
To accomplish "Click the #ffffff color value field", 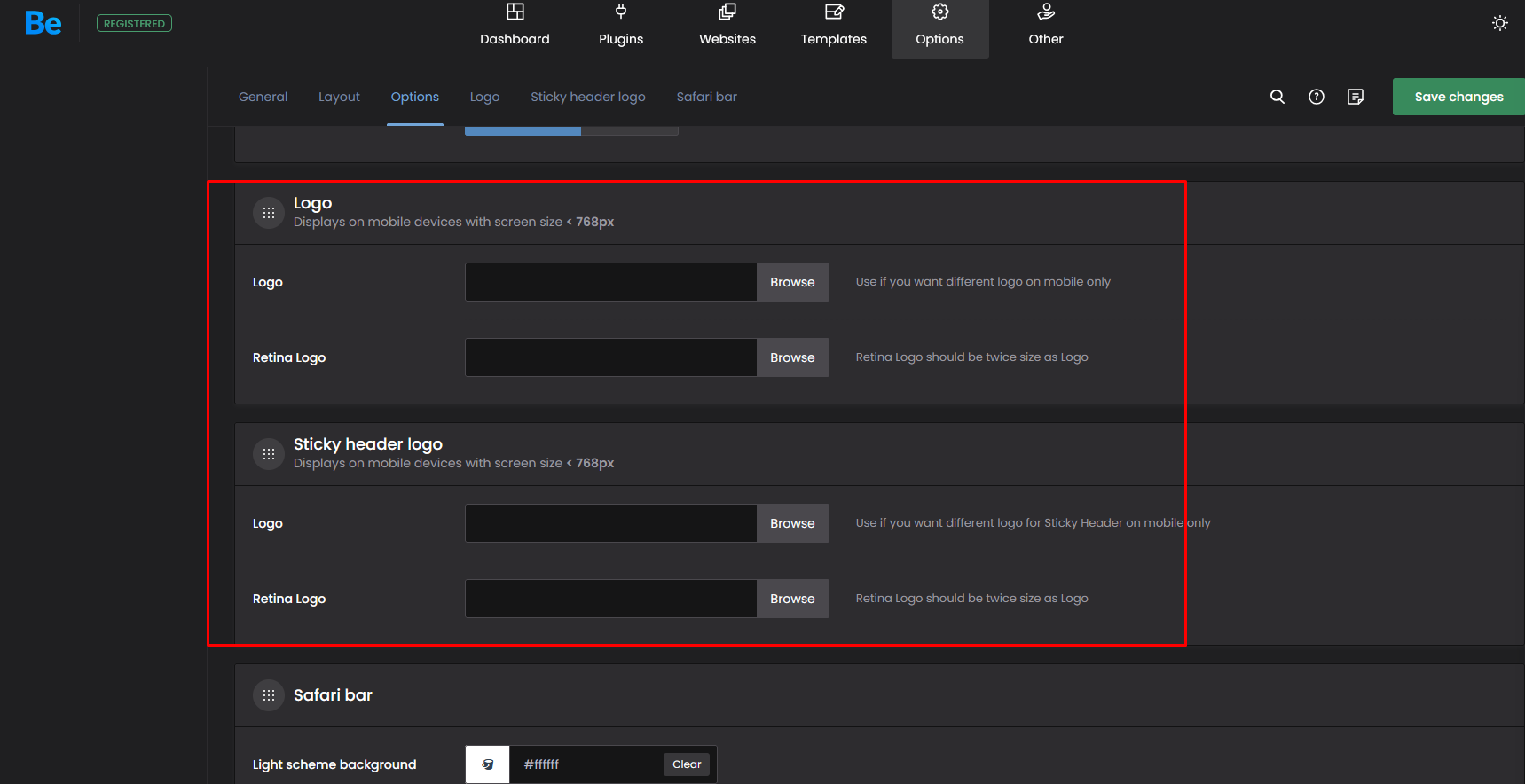I will point(586,764).
